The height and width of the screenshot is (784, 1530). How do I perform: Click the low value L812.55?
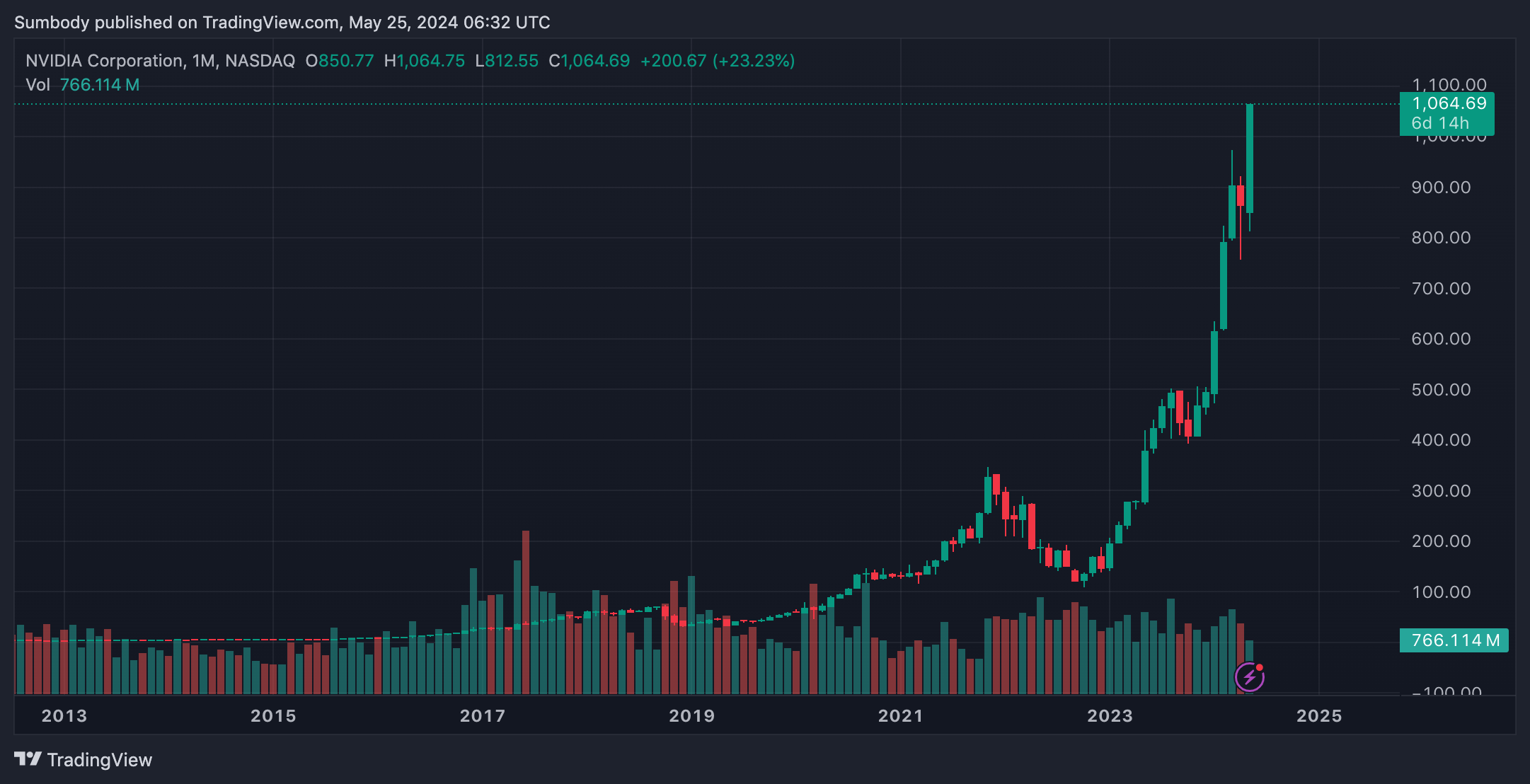(507, 61)
